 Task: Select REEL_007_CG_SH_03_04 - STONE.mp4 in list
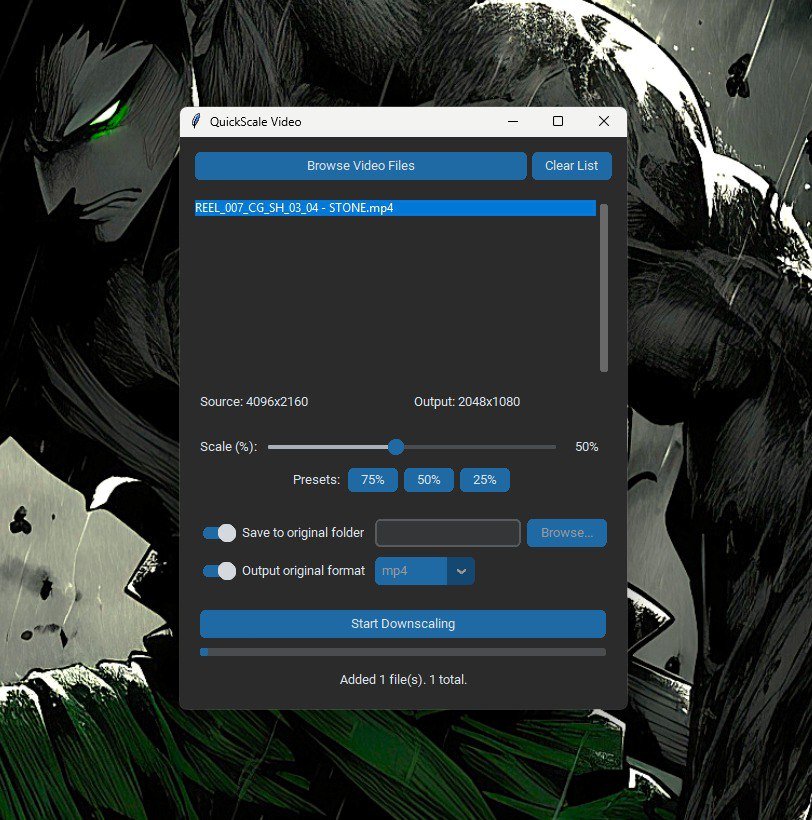pos(395,208)
